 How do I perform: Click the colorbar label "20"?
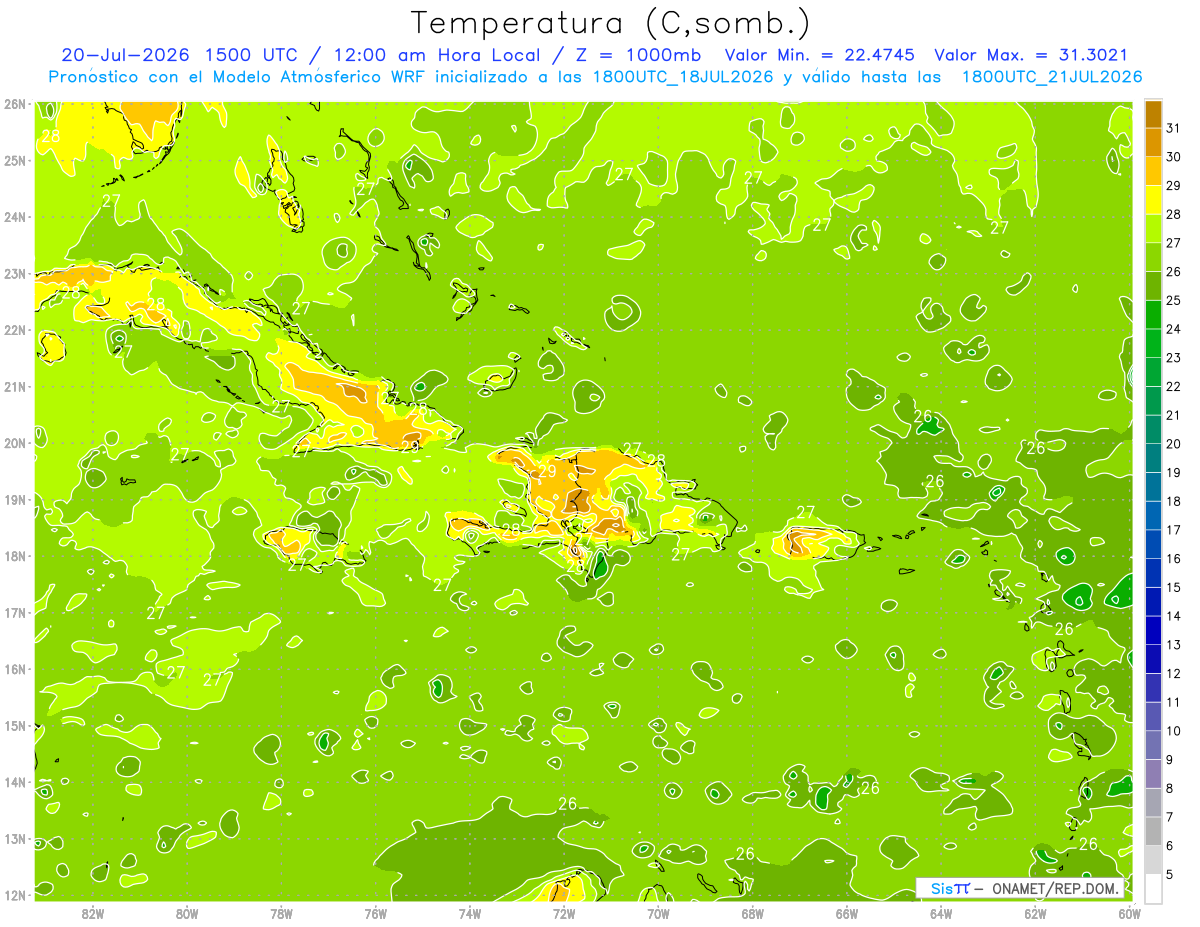[x=1174, y=444]
